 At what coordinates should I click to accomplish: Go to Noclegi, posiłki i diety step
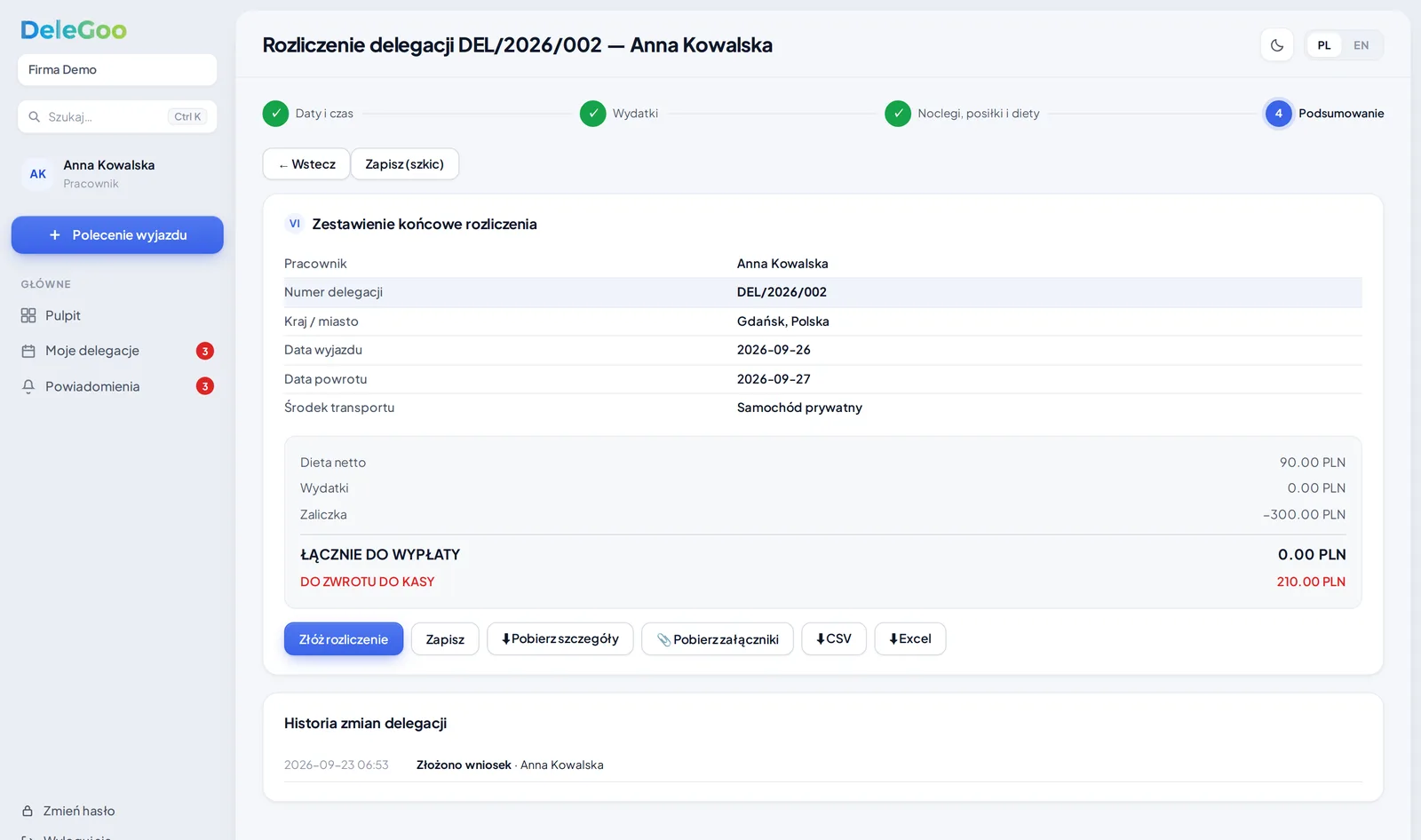tap(962, 114)
